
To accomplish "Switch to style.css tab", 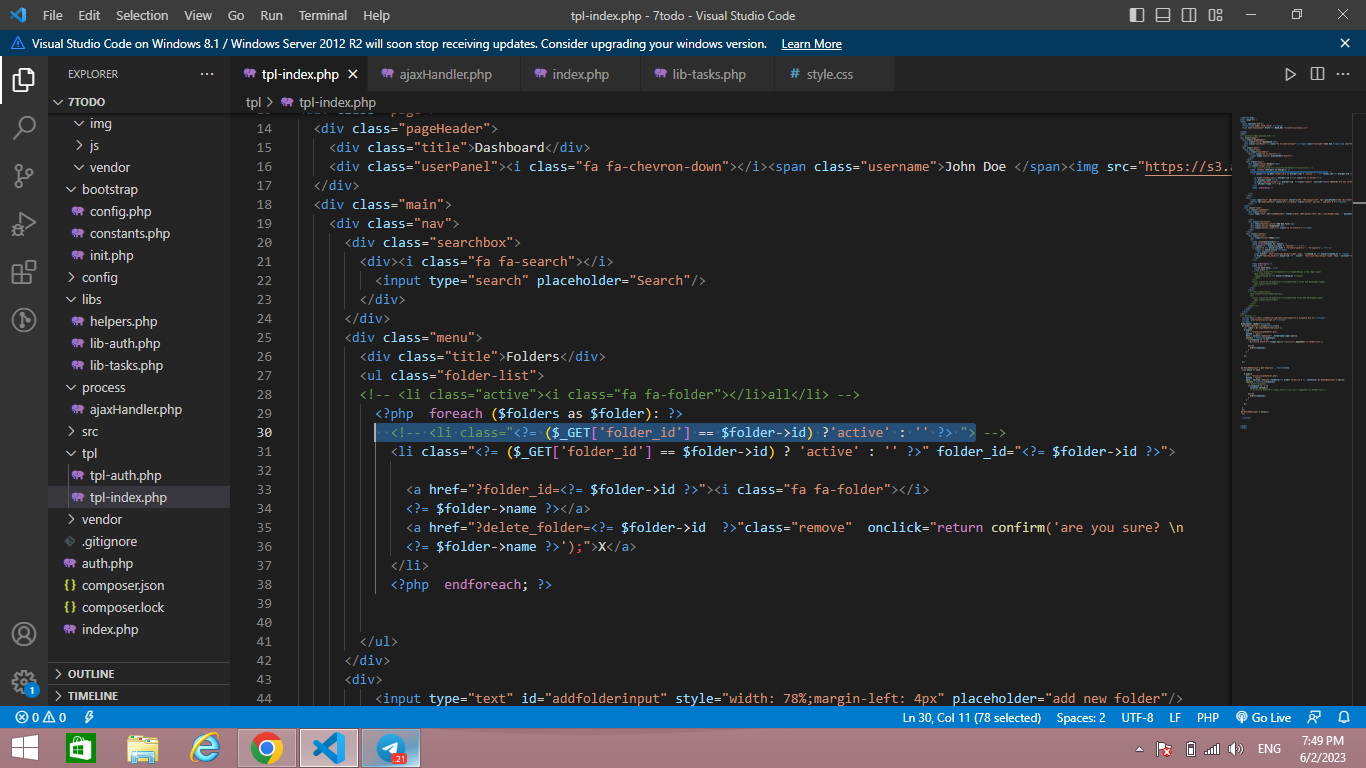I will click(829, 74).
